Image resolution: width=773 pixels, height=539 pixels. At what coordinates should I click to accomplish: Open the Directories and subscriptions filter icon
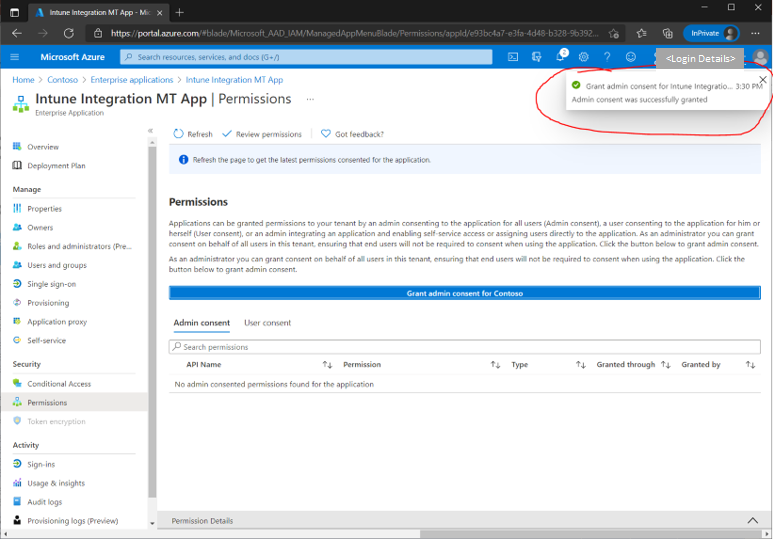tap(536, 57)
